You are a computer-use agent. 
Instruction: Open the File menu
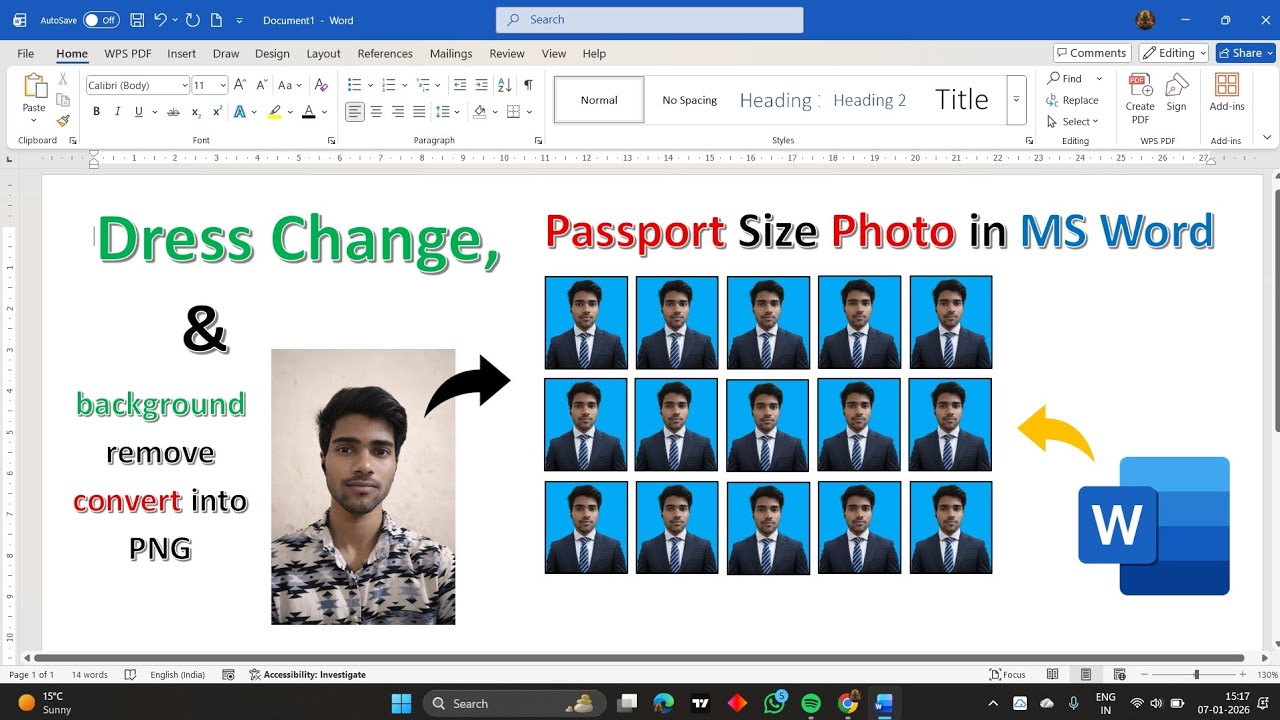coord(26,53)
